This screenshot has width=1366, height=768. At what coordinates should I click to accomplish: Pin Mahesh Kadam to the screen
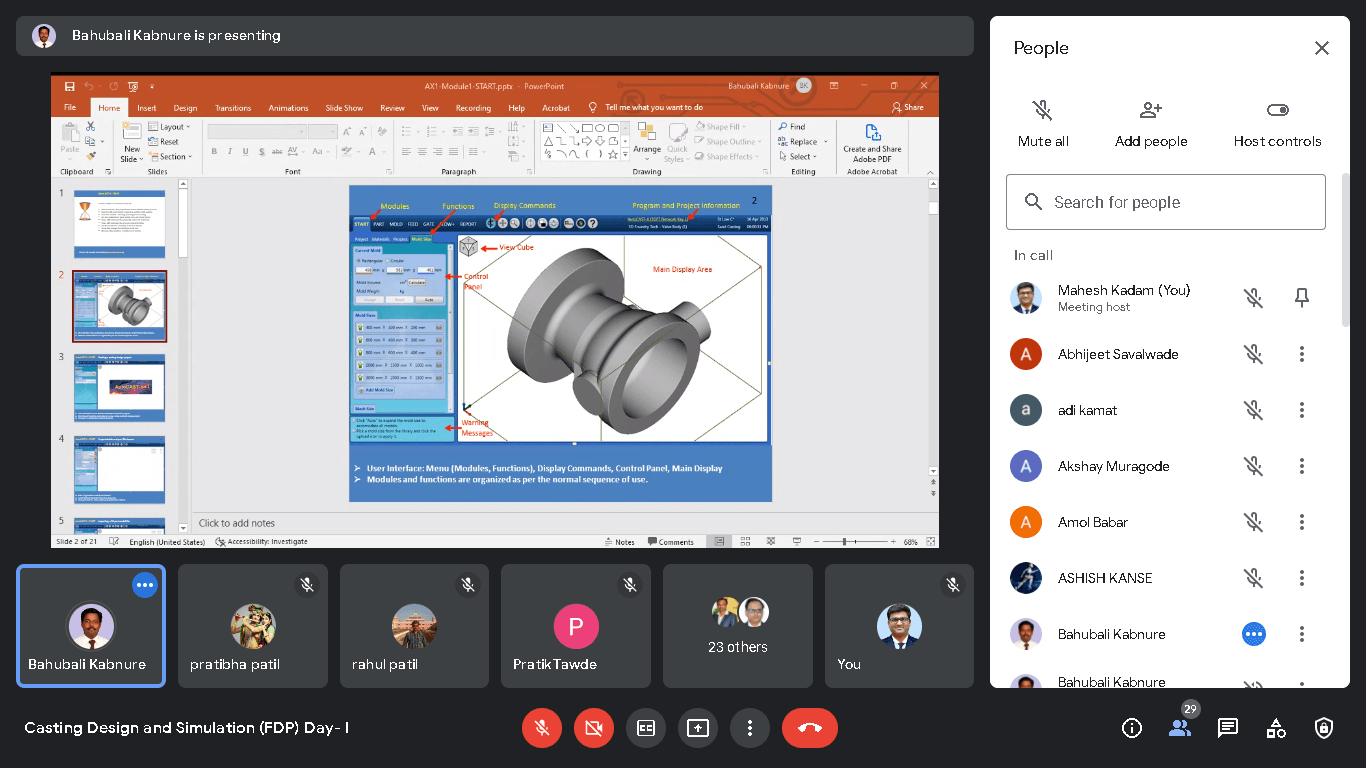(x=1302, y=298)
